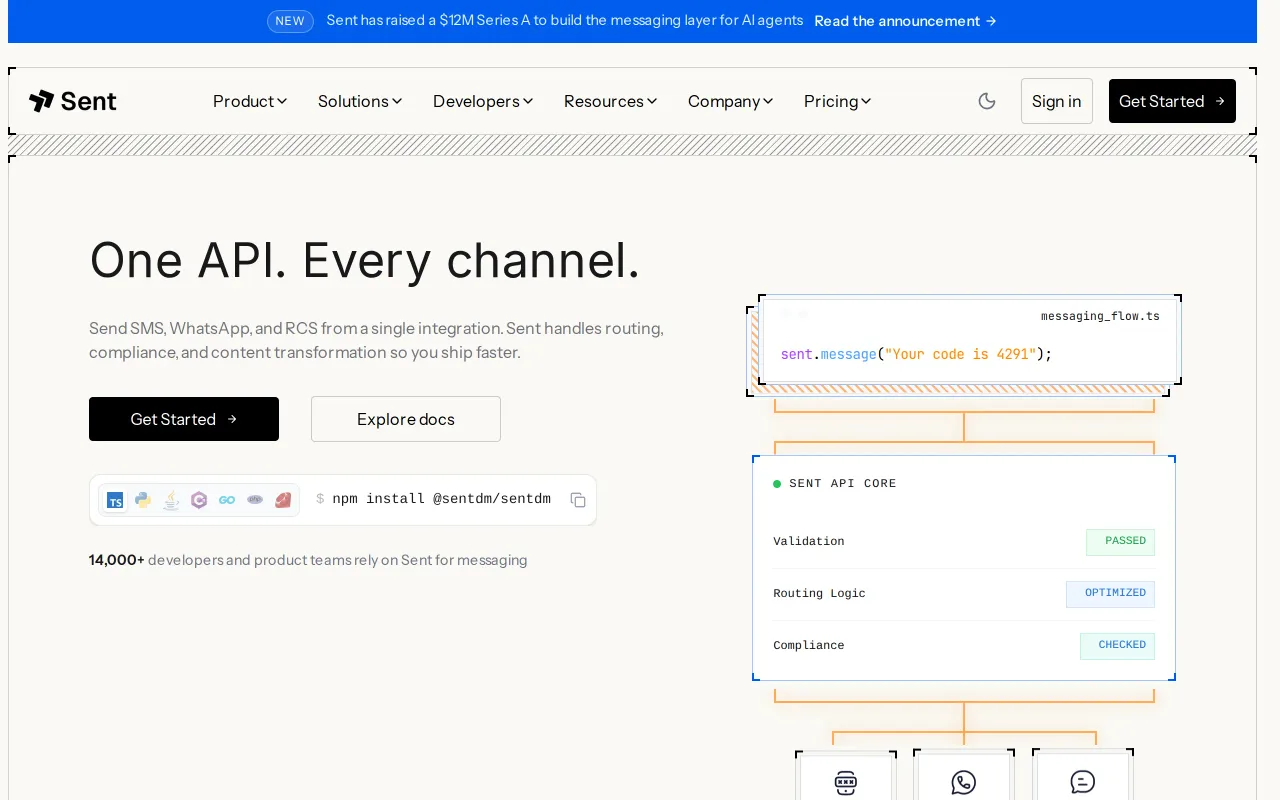Click the hero Get Started button
1280x800 pixels.
tap(184, 419)
